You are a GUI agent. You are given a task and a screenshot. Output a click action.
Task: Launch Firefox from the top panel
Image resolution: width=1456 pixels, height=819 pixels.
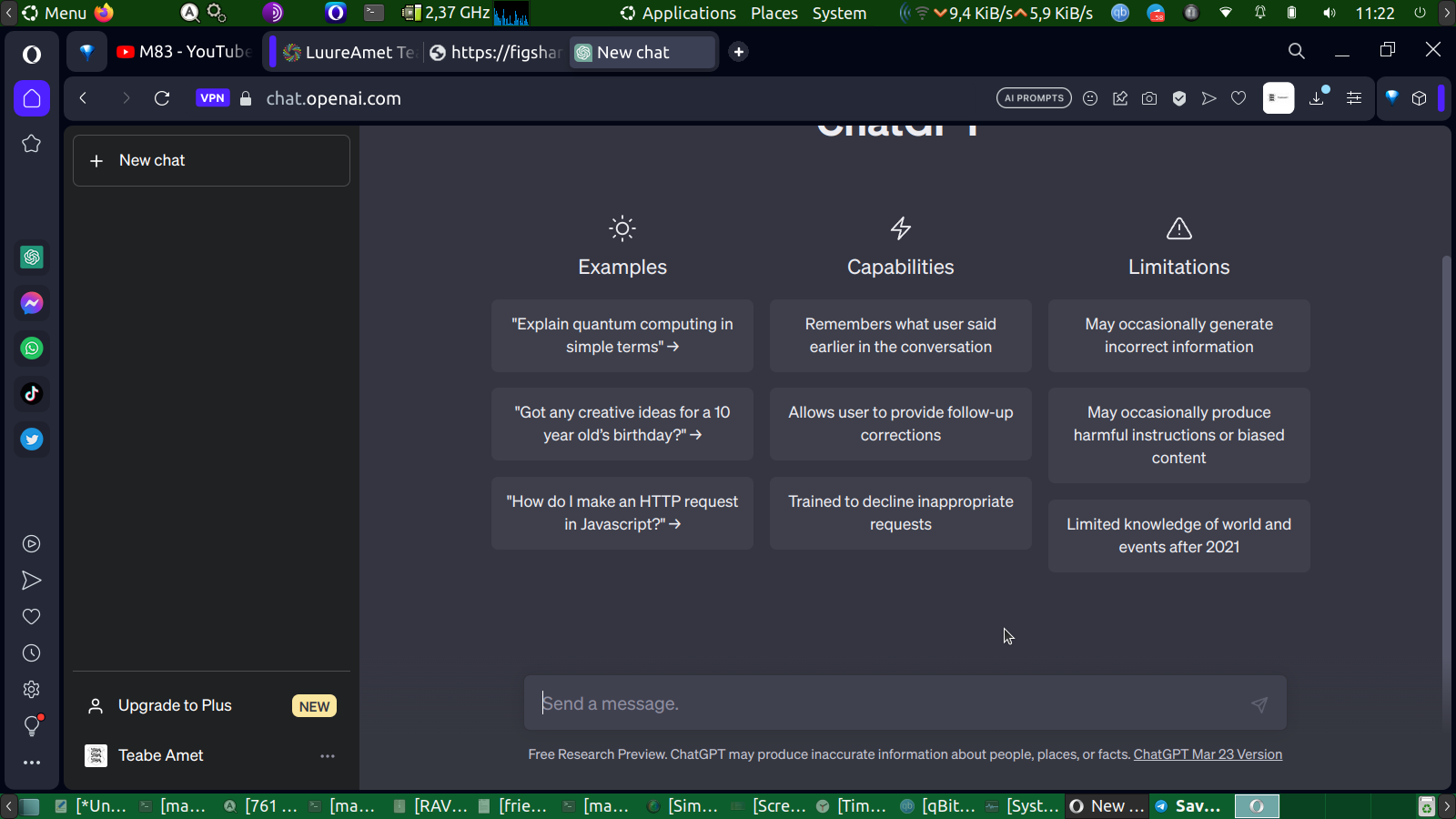[x=105, y=13]
